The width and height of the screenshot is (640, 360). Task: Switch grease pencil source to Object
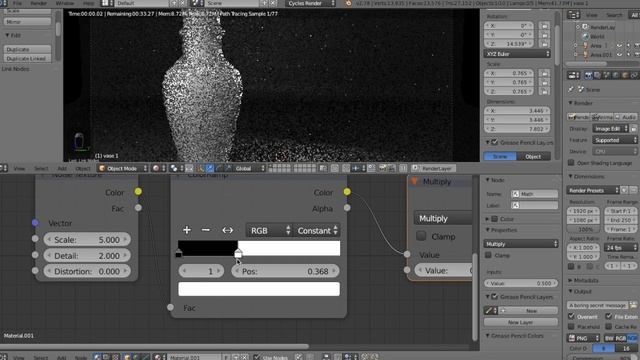click(x=533, y=156)
